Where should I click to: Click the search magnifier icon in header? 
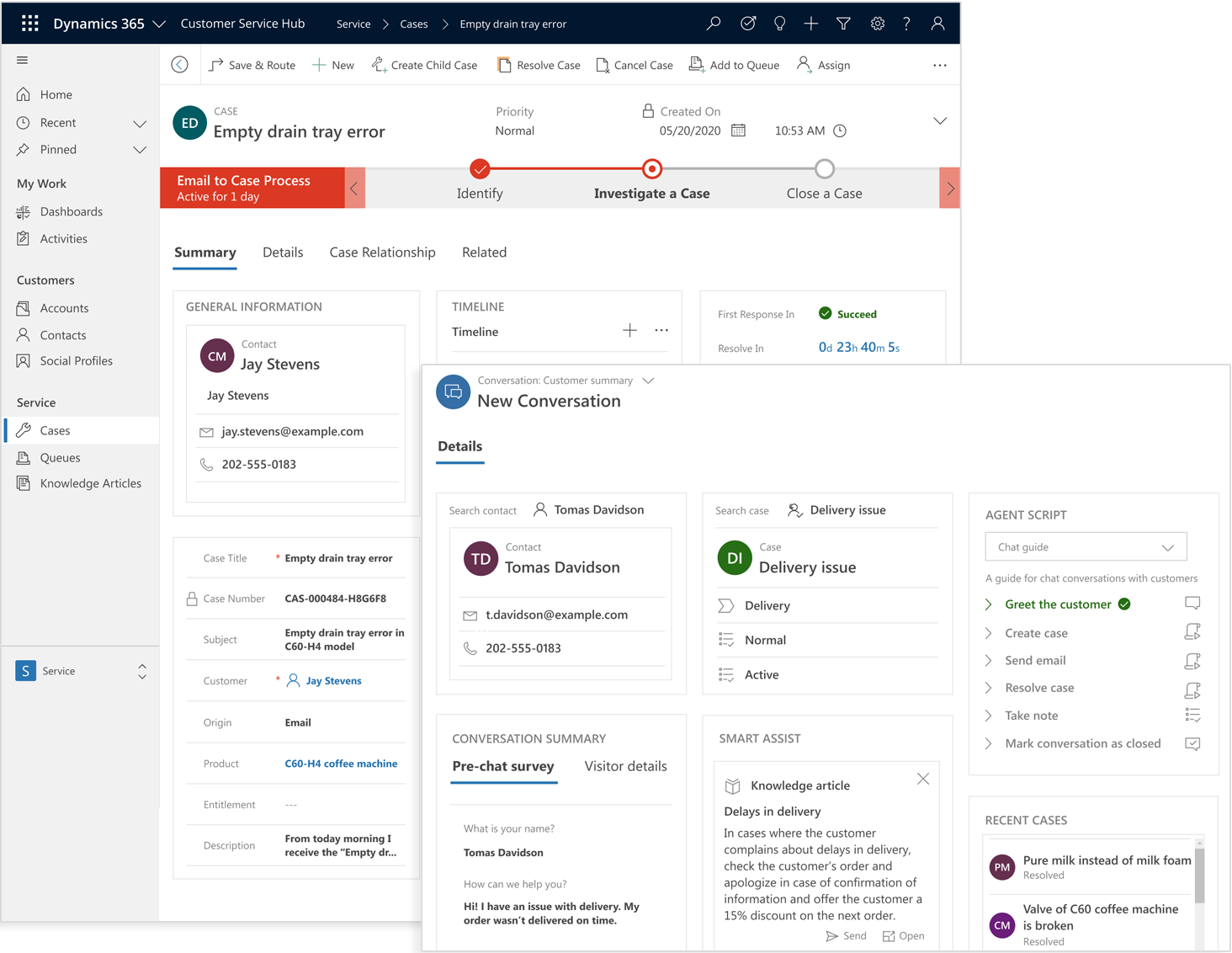click(x=714, y=24)
